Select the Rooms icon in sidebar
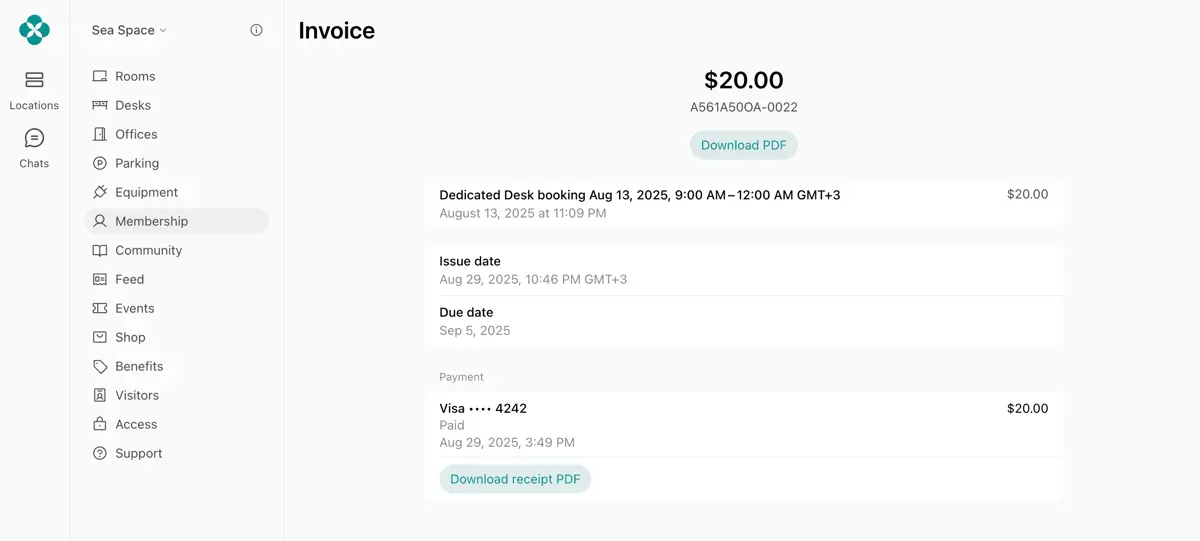Screen dimensions: 1200x541 100,76
